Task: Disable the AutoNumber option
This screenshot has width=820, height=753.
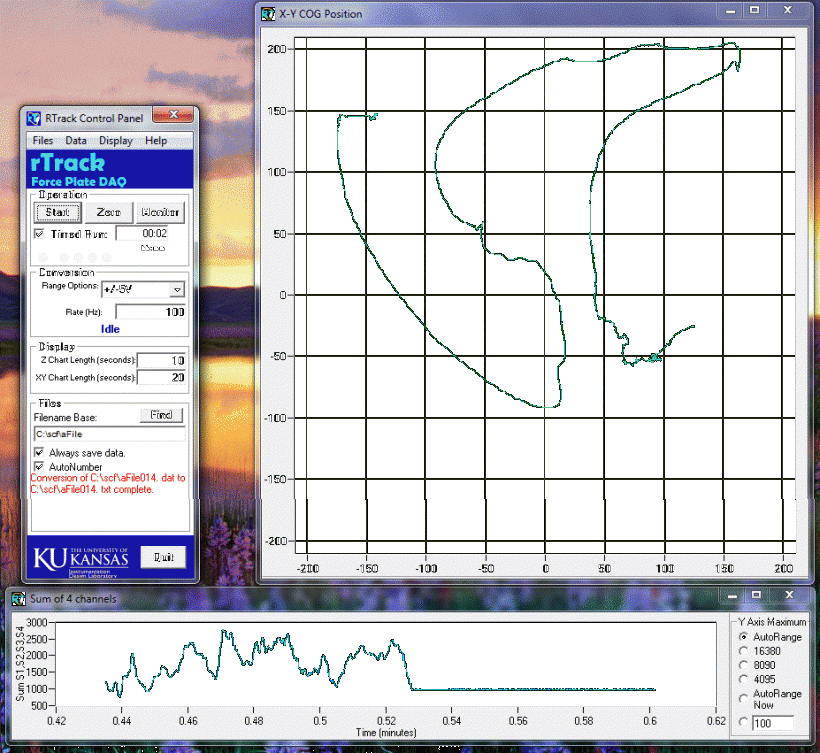Action: (x=39, y=466)
